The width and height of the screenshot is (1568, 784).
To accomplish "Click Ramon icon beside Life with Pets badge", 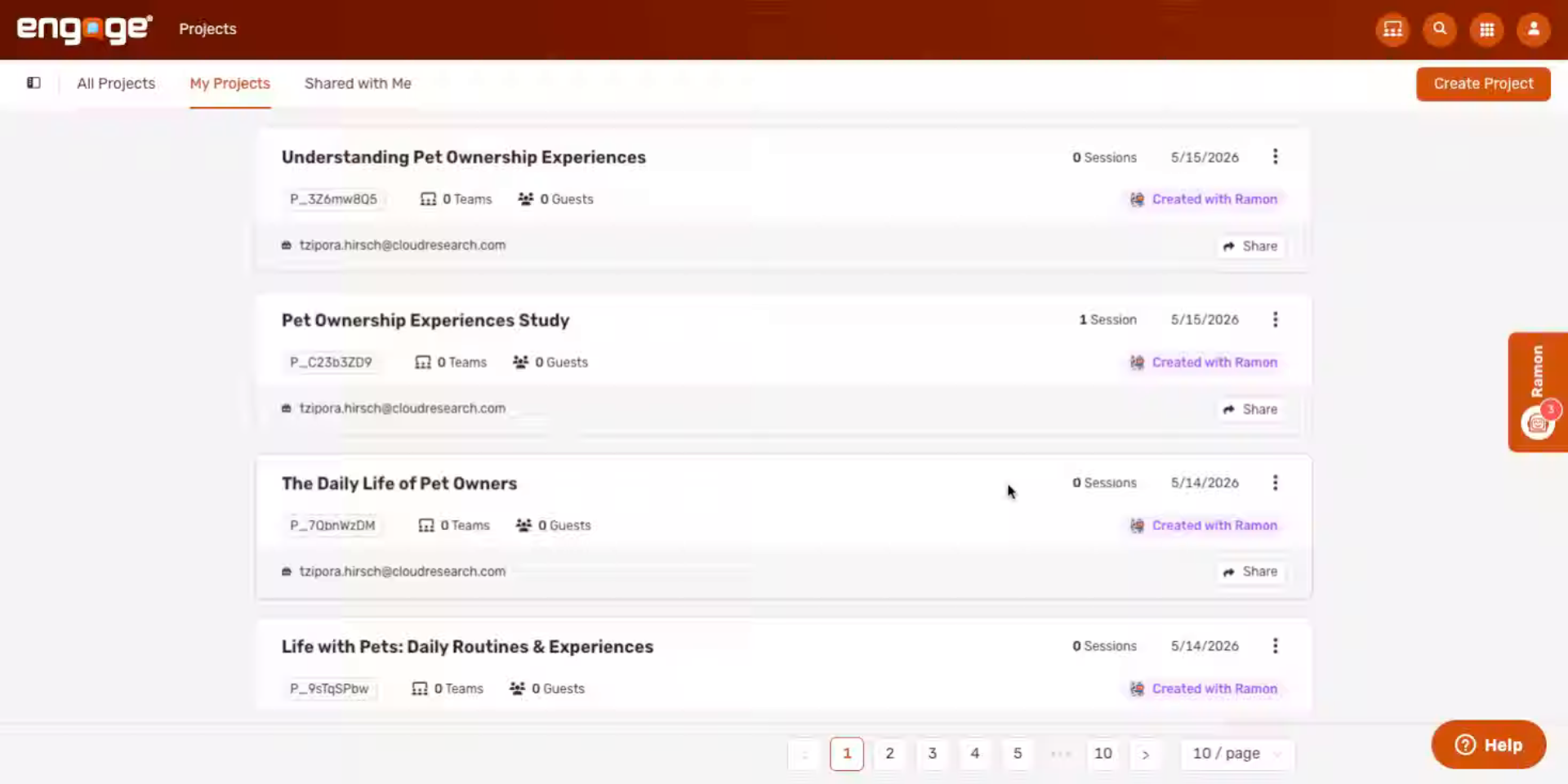I will [x=1137, y=689].
